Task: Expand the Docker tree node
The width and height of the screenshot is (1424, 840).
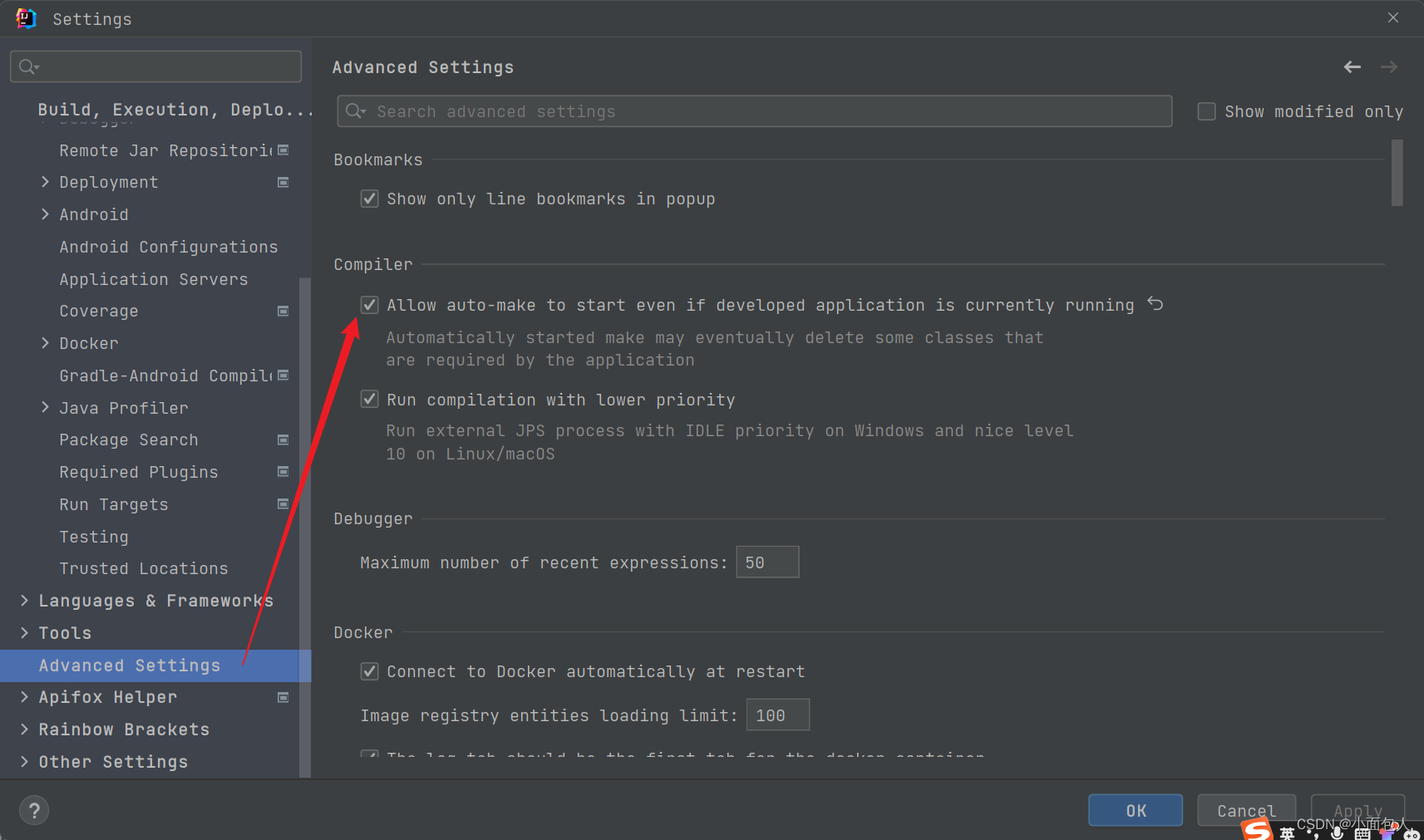Action: coord(45,343)
